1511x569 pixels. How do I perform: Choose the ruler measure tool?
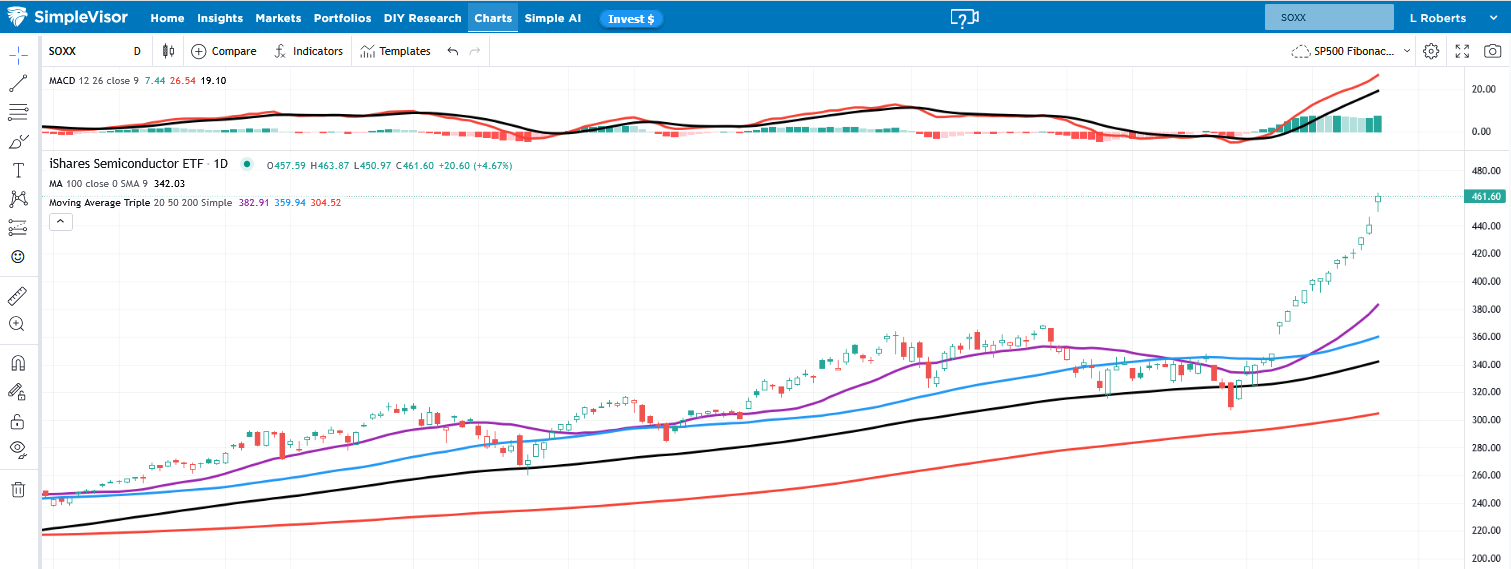18,296
